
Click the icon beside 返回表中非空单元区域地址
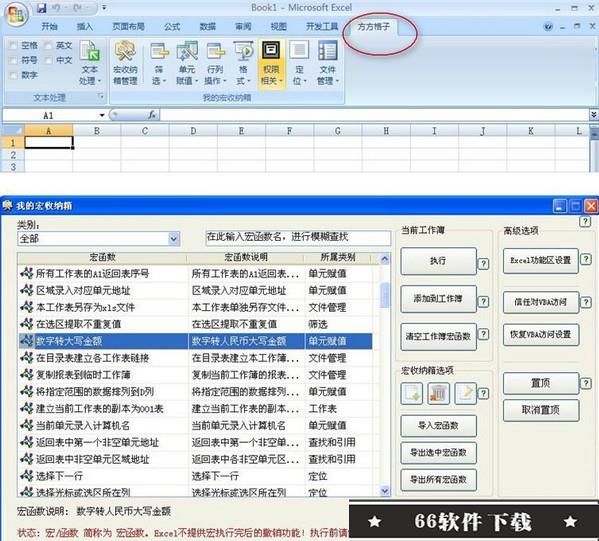click(x=26, y=459)
